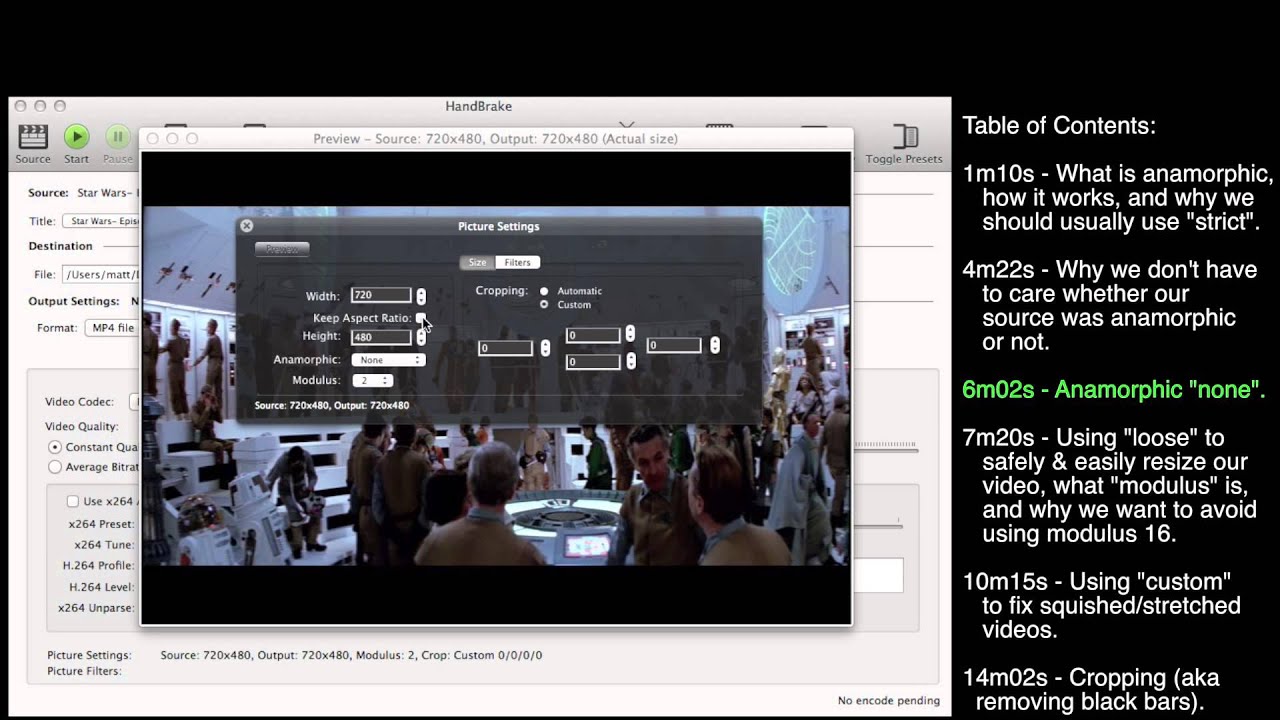Click the Height stepper arrows
The image size is (1280, 720).
(421, 337)
